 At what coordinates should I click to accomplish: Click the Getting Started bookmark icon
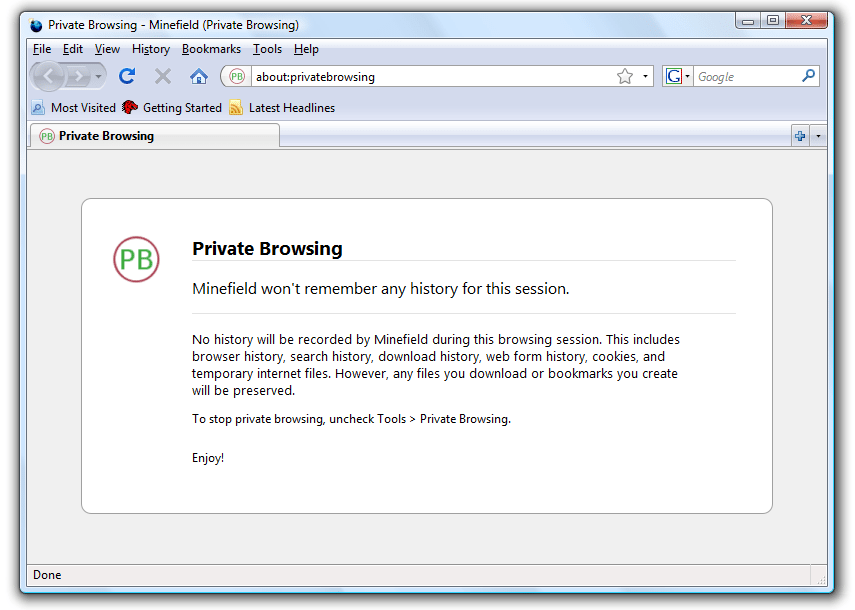point(129,107)
